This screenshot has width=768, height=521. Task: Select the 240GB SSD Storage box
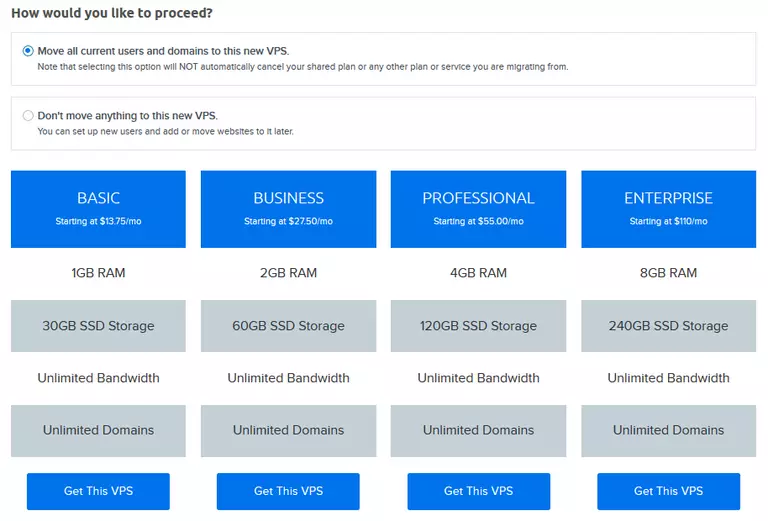click(668, 326)
